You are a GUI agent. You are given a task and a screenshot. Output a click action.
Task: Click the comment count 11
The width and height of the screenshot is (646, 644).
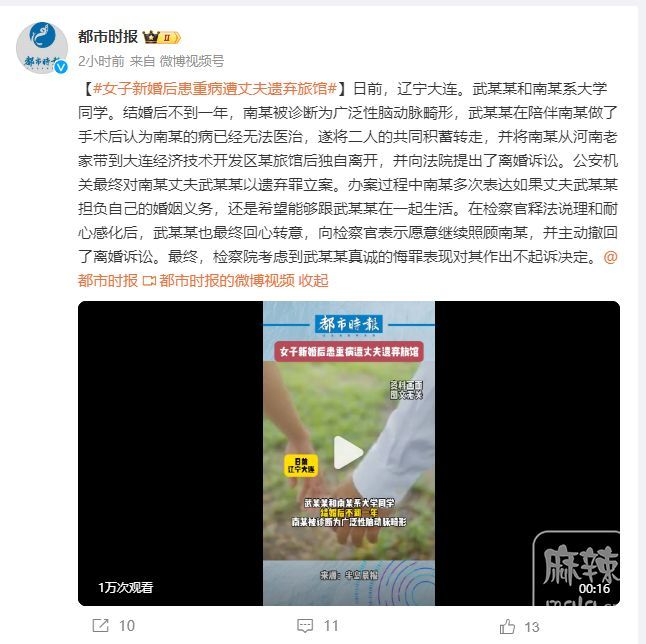331,626
